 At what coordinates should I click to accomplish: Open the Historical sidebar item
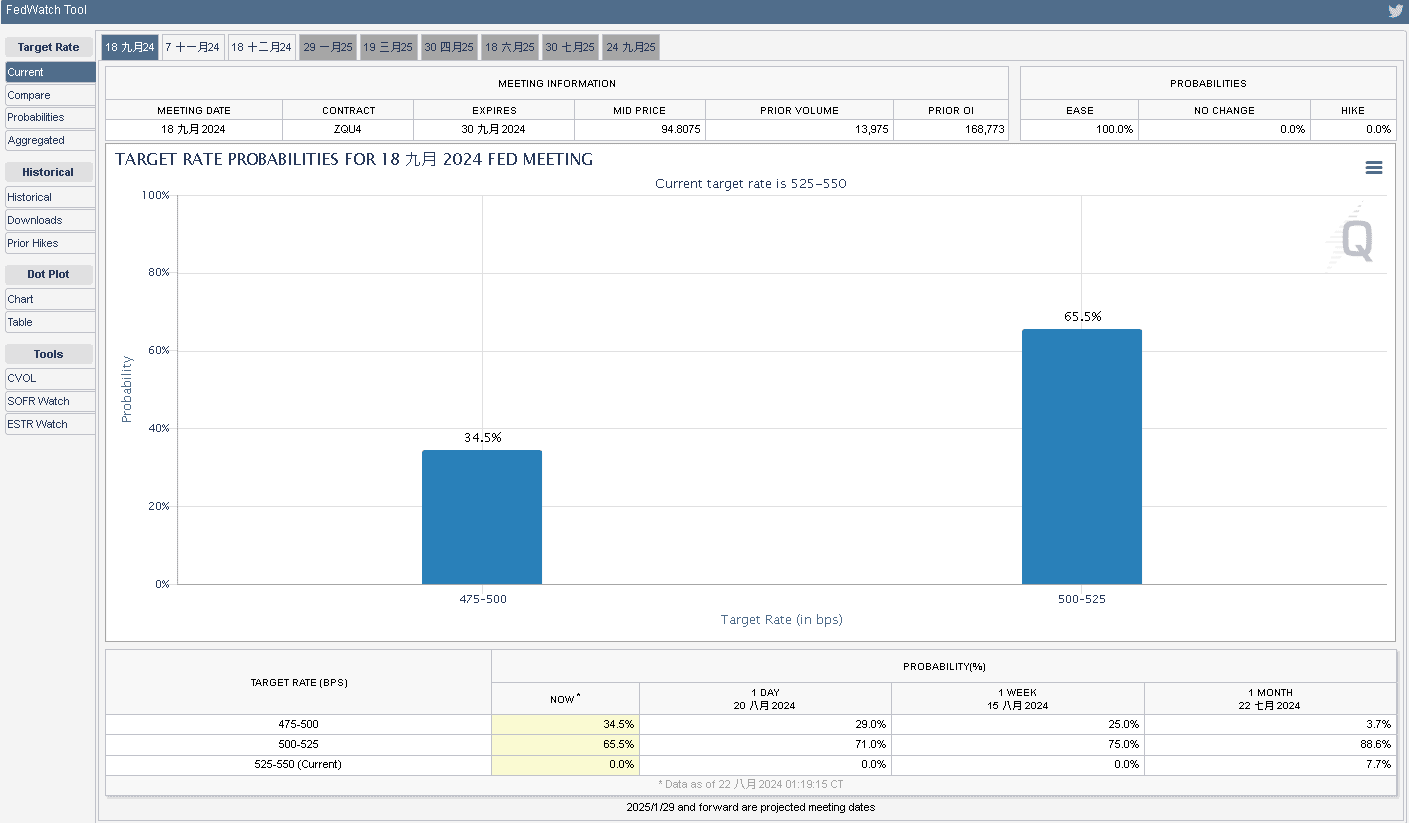[50, 197]
